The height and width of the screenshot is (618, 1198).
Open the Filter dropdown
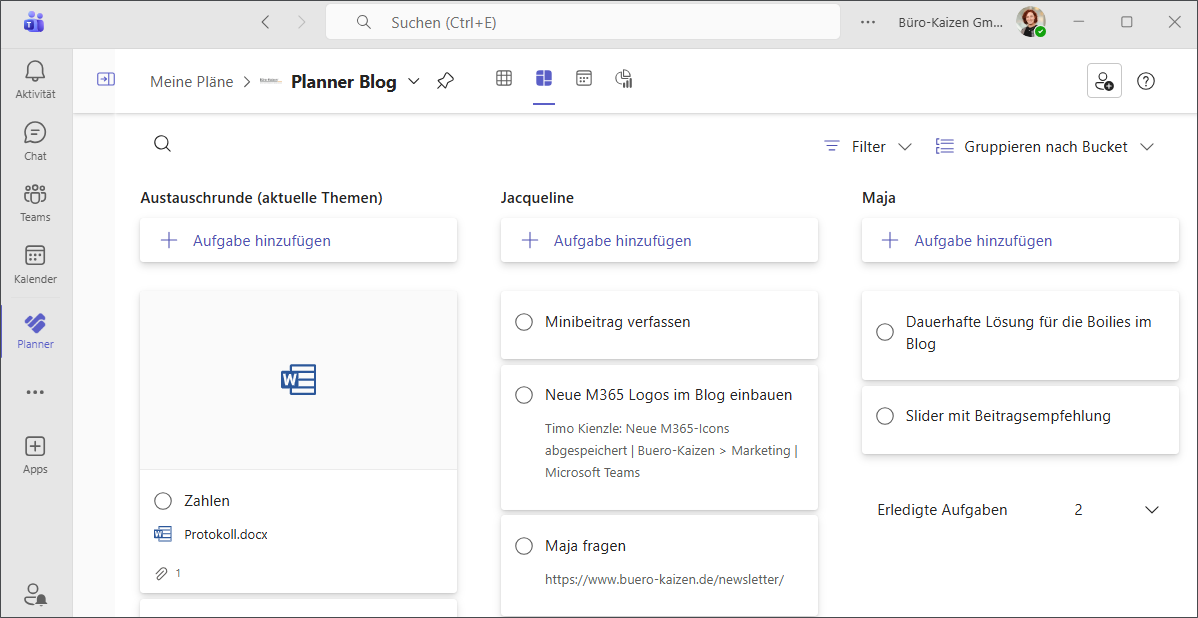pyautogui.click(x=867, y=147)
